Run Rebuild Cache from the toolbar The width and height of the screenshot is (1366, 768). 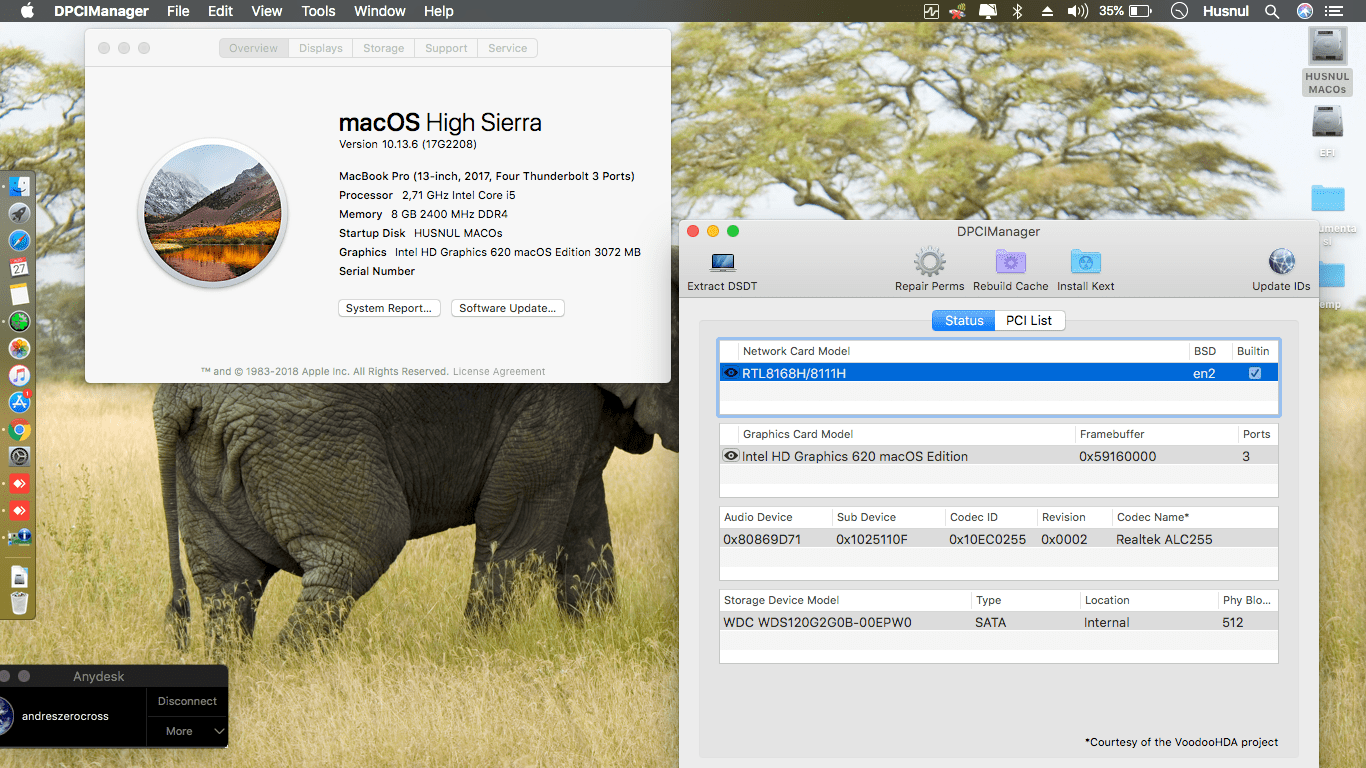click(x=1010, y=263)
